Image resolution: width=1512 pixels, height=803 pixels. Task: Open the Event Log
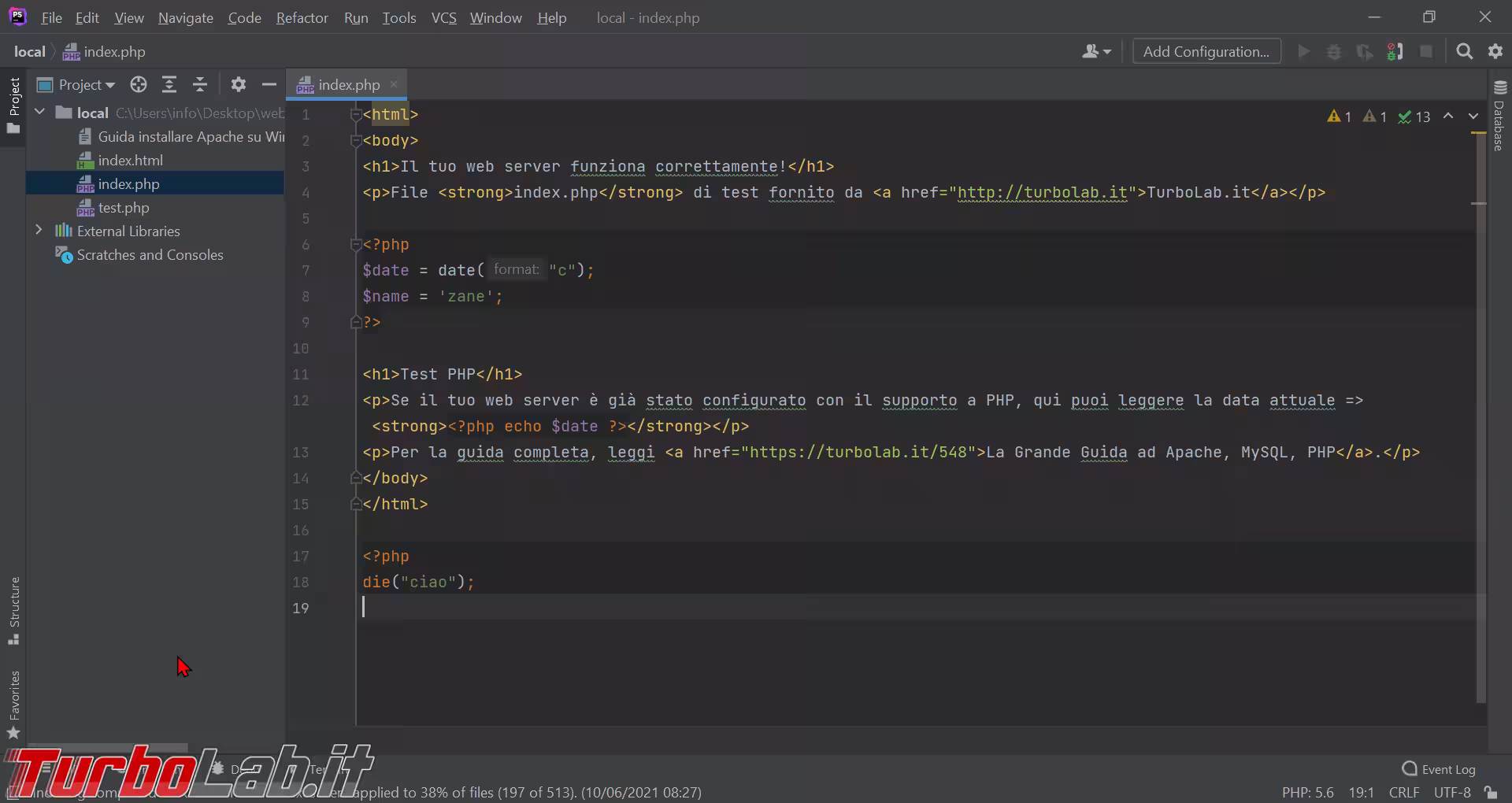click(1439, 769)
